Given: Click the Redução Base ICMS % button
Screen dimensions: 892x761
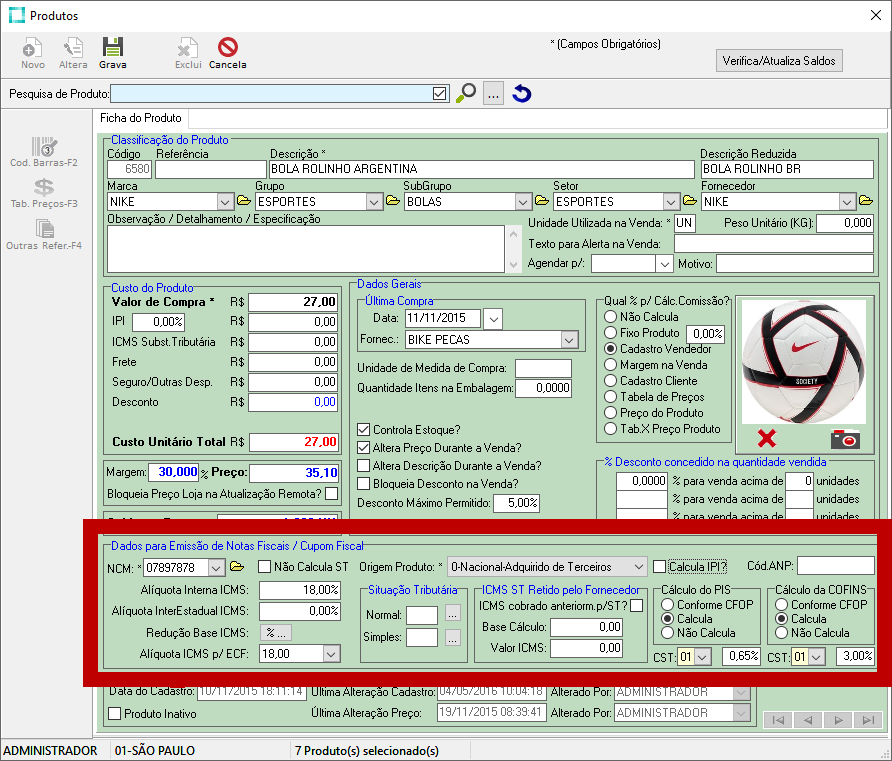Looking at the screenshot, I should point(274,632).
